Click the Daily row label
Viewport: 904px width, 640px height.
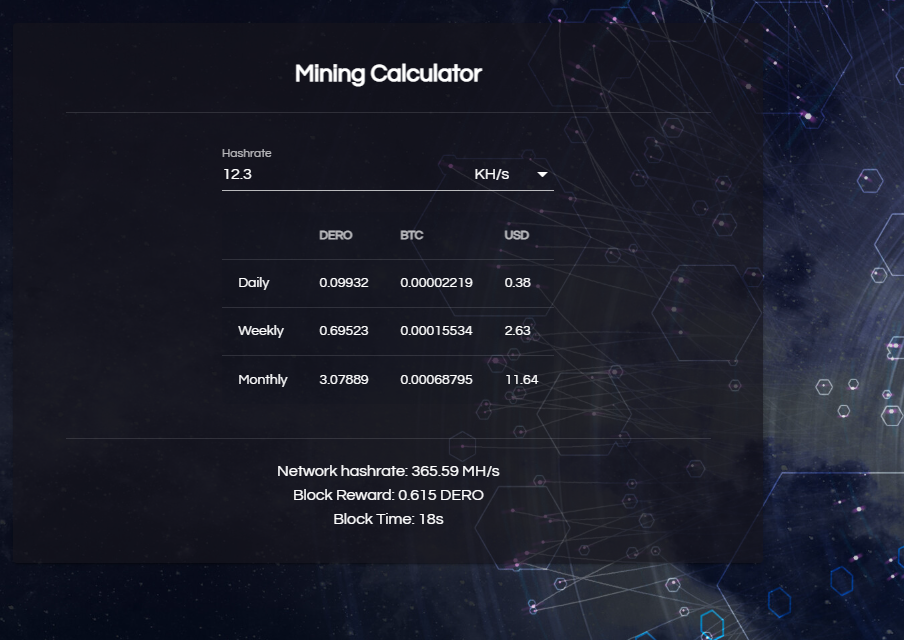pos(254,283)
